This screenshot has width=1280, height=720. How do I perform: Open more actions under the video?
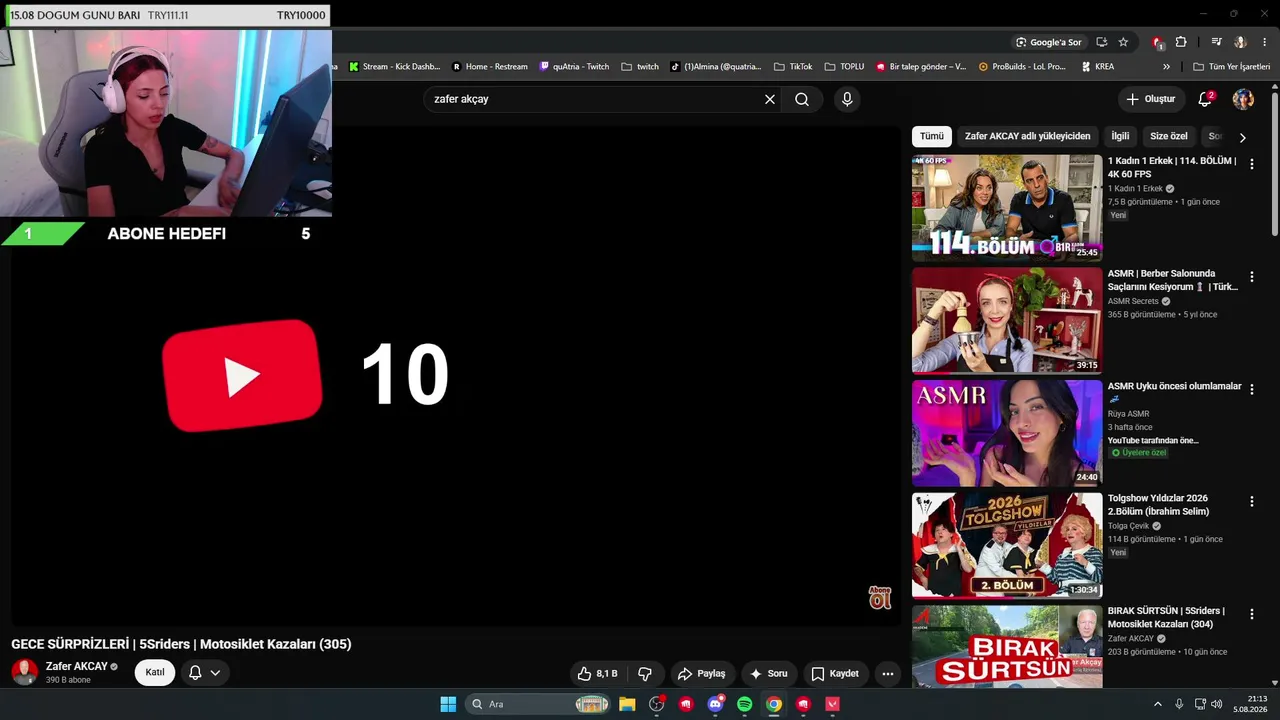pyautogui.click(x=887, y=674)
